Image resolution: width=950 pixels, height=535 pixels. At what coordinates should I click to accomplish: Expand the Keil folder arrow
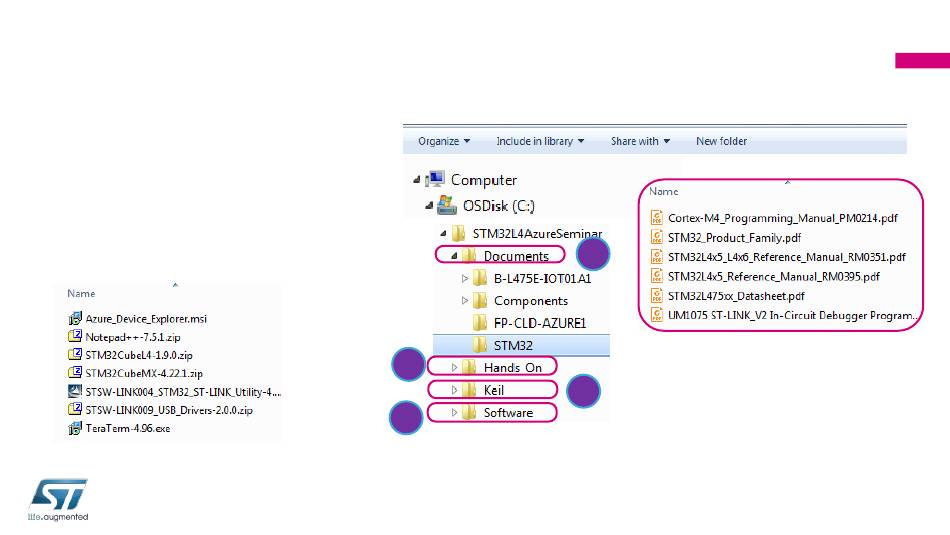(x=454, y=390)
